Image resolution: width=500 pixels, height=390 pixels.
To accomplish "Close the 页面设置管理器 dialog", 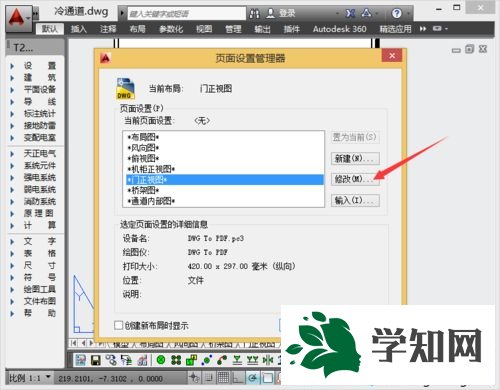I will [x=392, y=56].
